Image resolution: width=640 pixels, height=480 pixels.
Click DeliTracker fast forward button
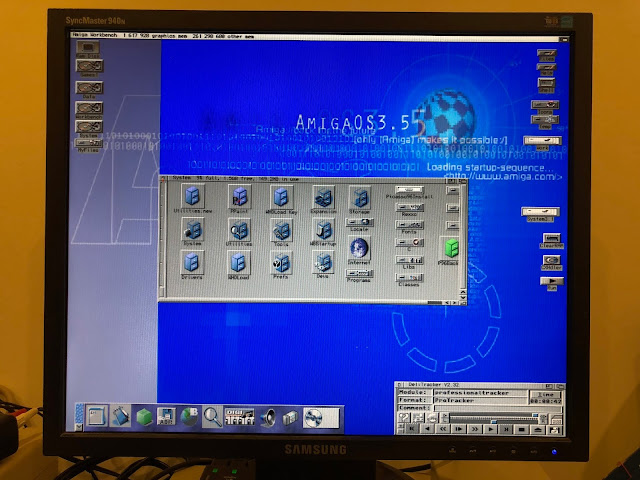click(x=474, y=429)
